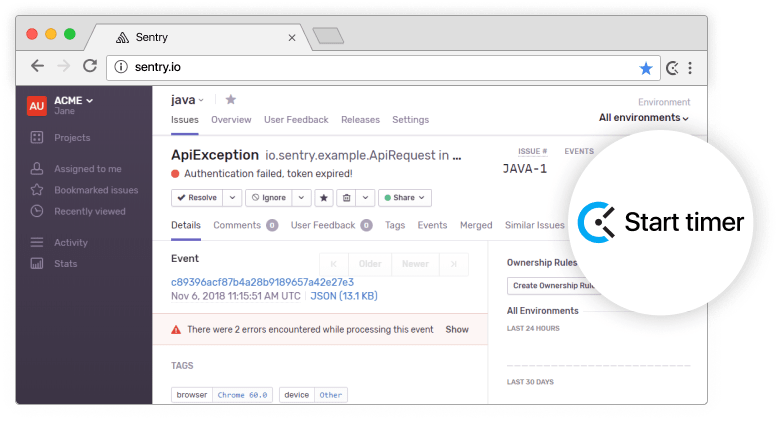Click the device Other tag value

[331, 395]
